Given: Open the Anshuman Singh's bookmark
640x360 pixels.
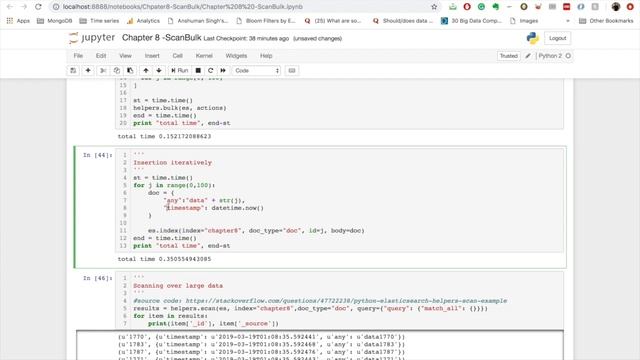Looking at the screenshot, I should point(198,21).
